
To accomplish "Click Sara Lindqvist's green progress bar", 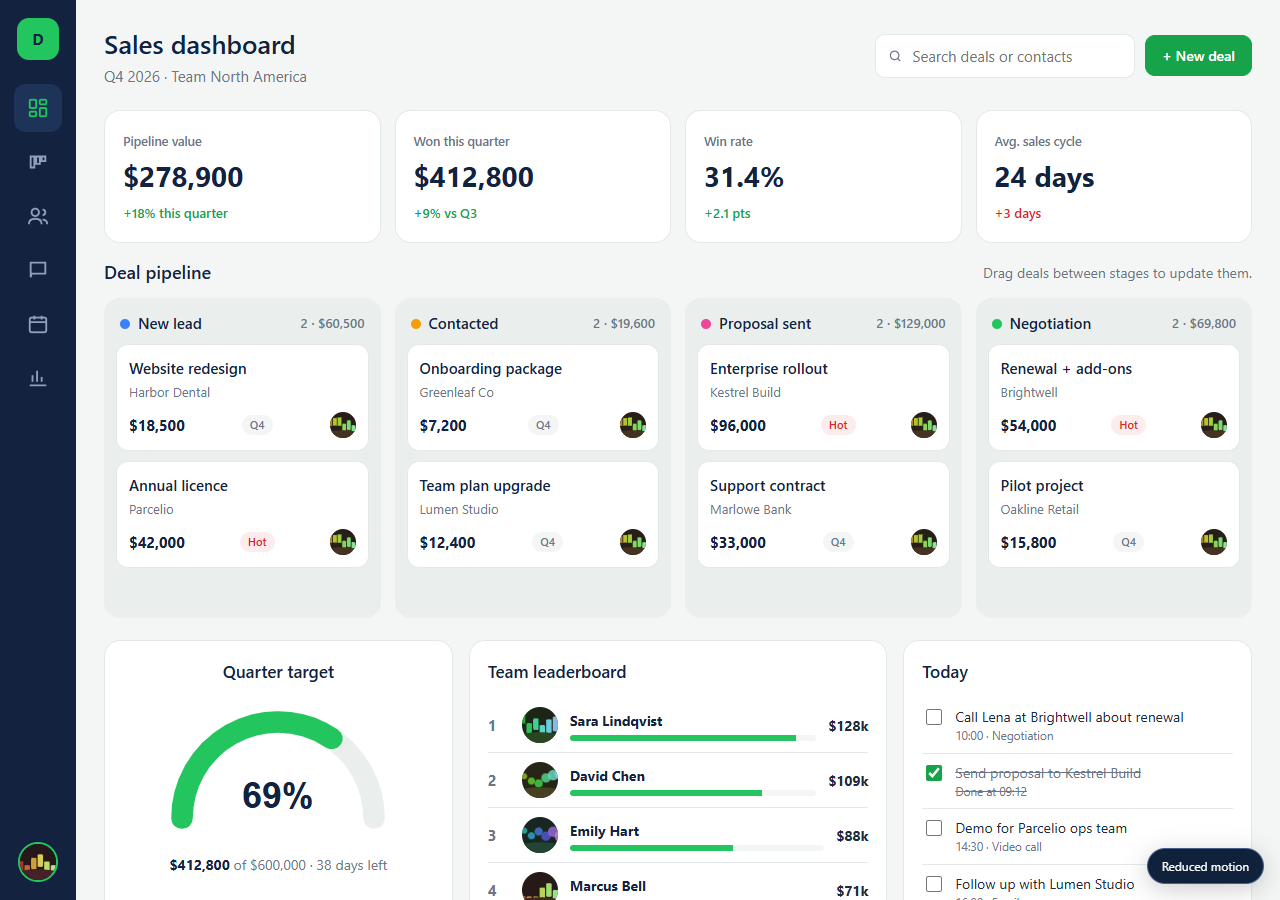I will 683,738.
